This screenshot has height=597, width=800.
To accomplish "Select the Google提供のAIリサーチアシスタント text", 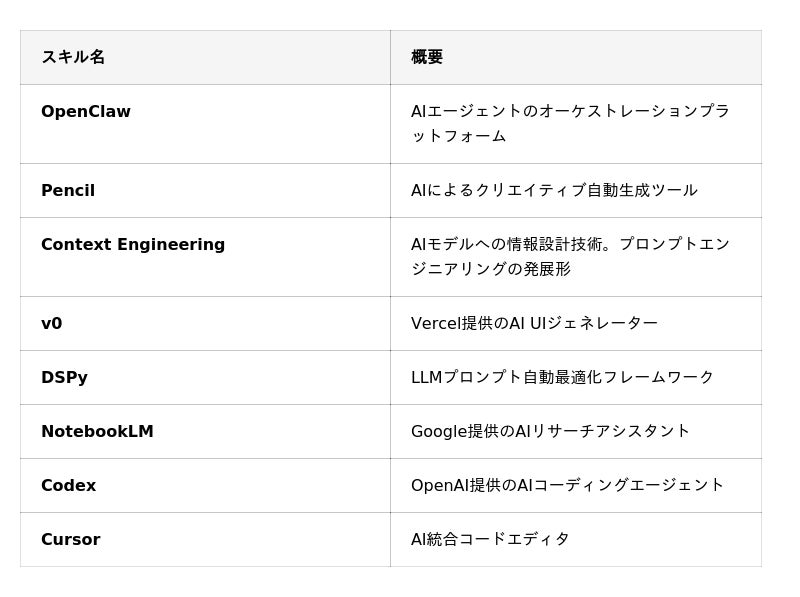I will (550, 431).
